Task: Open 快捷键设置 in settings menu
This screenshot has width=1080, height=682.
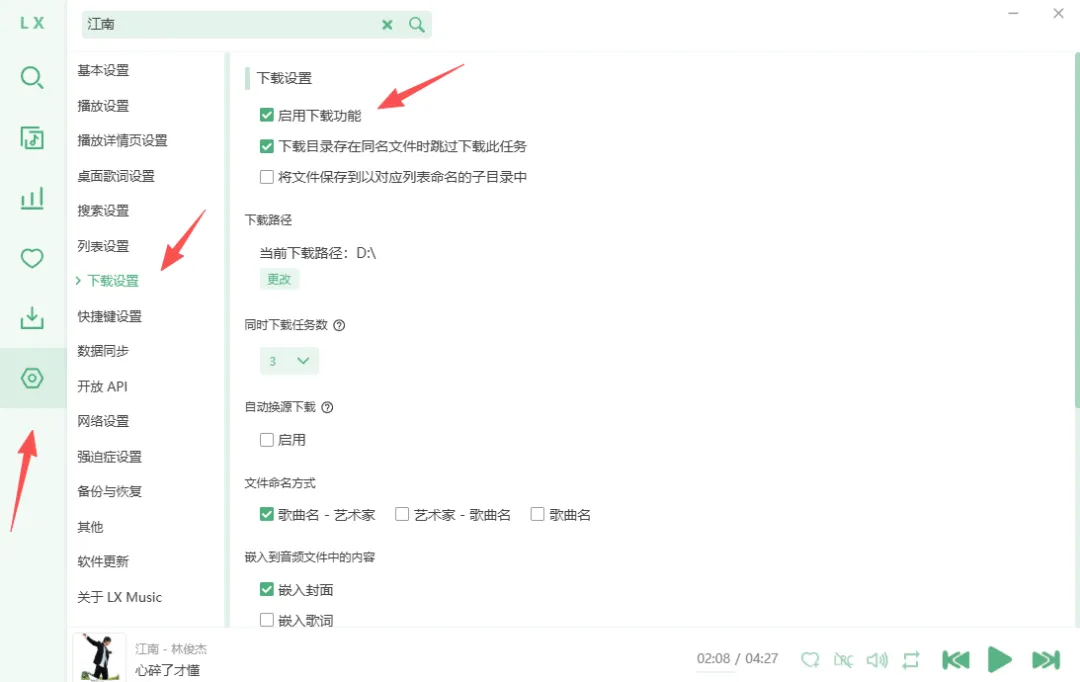Action: pyautogui.click(x=110, y=316)
